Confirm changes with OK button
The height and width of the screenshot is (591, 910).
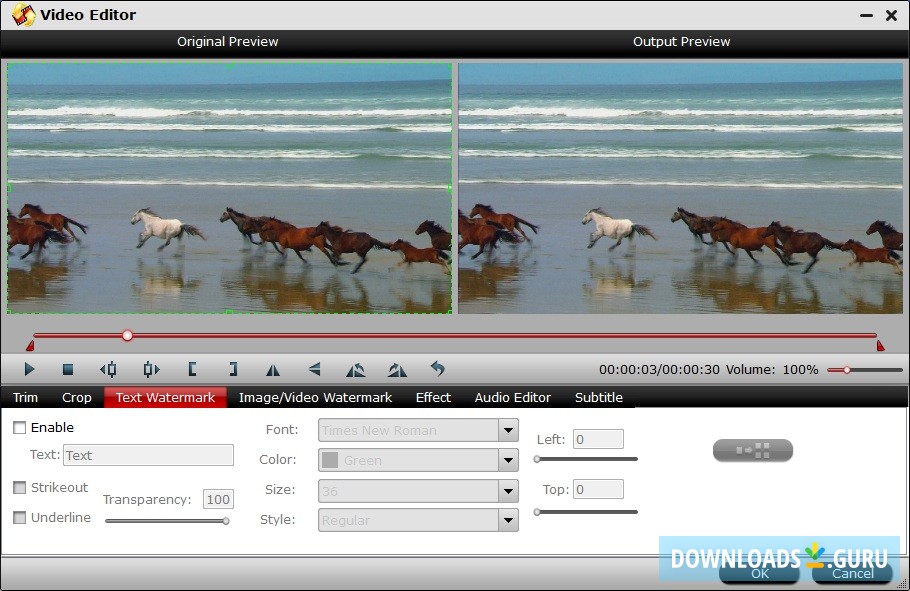759,572
